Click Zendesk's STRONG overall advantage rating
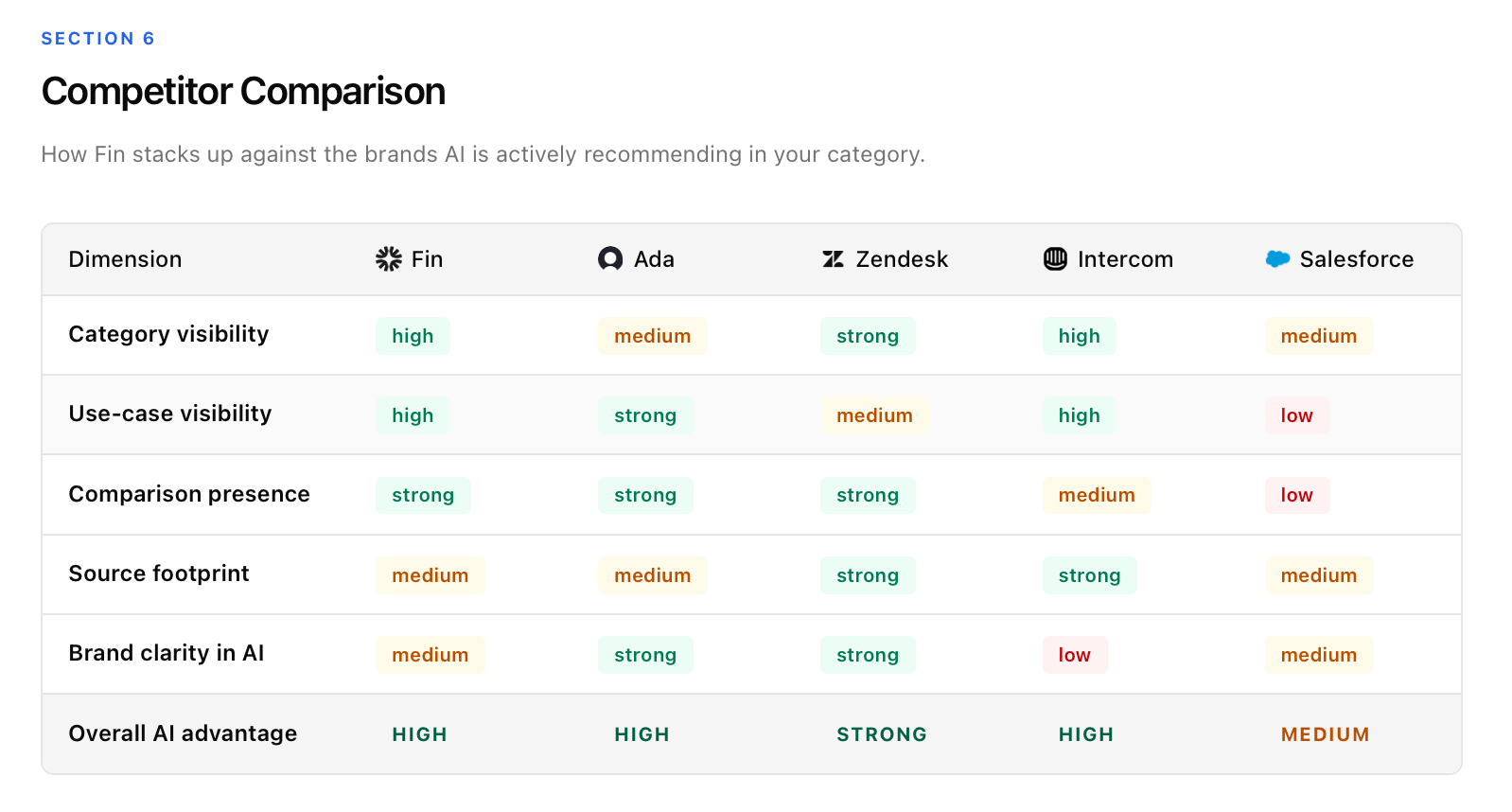The image size is (1512, 812). point(882,734)
